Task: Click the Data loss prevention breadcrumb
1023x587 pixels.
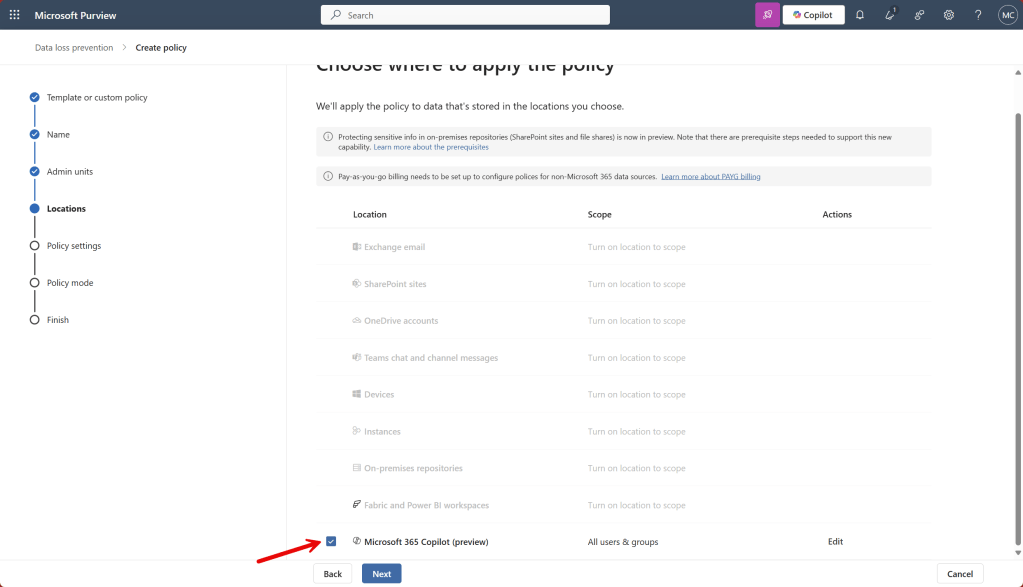Action: [x=73, y=47]
